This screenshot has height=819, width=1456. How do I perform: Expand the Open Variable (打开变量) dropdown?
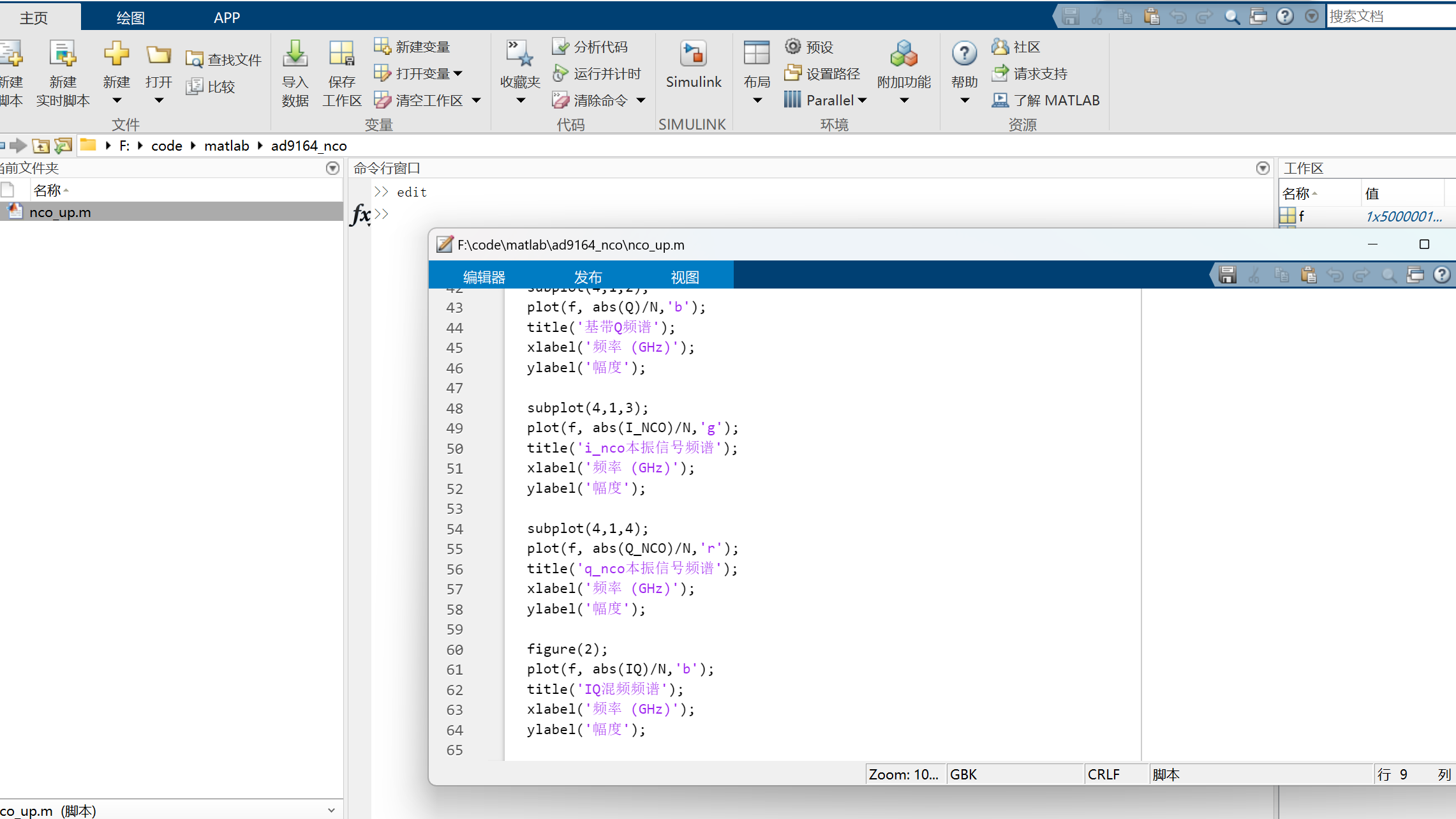coord(458,73)
